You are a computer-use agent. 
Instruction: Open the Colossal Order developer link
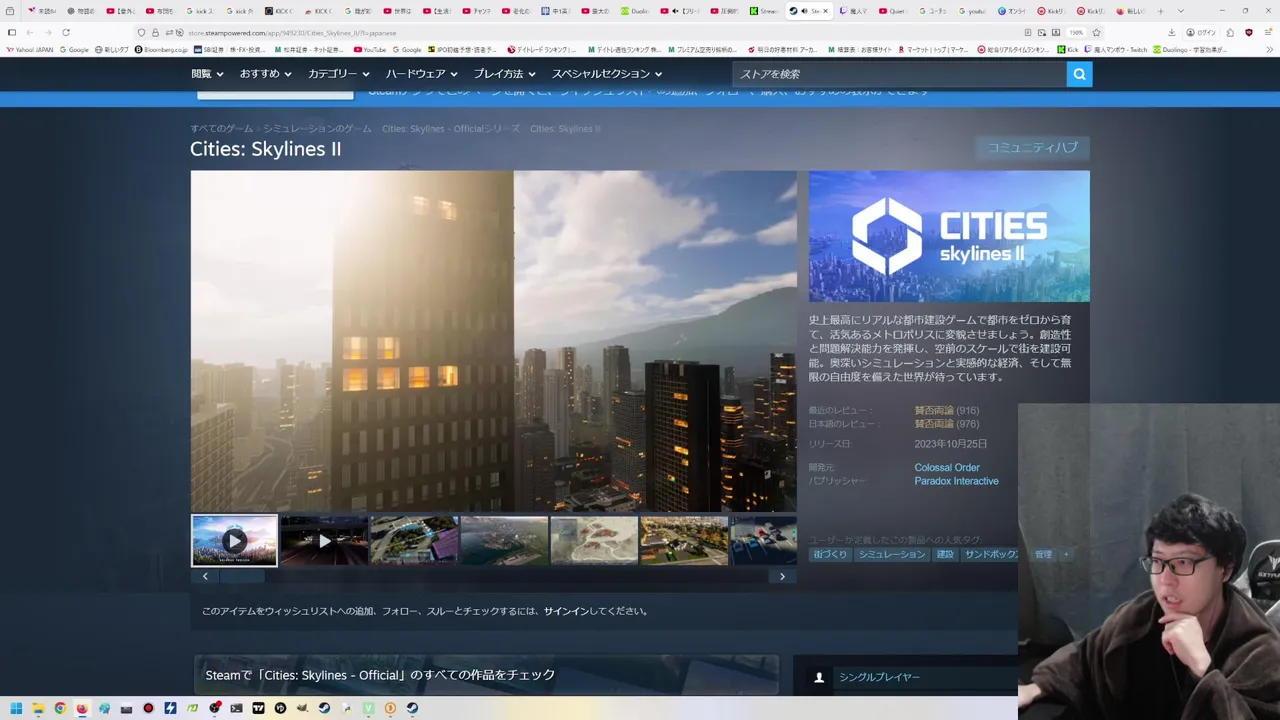[x=947, y=467]
